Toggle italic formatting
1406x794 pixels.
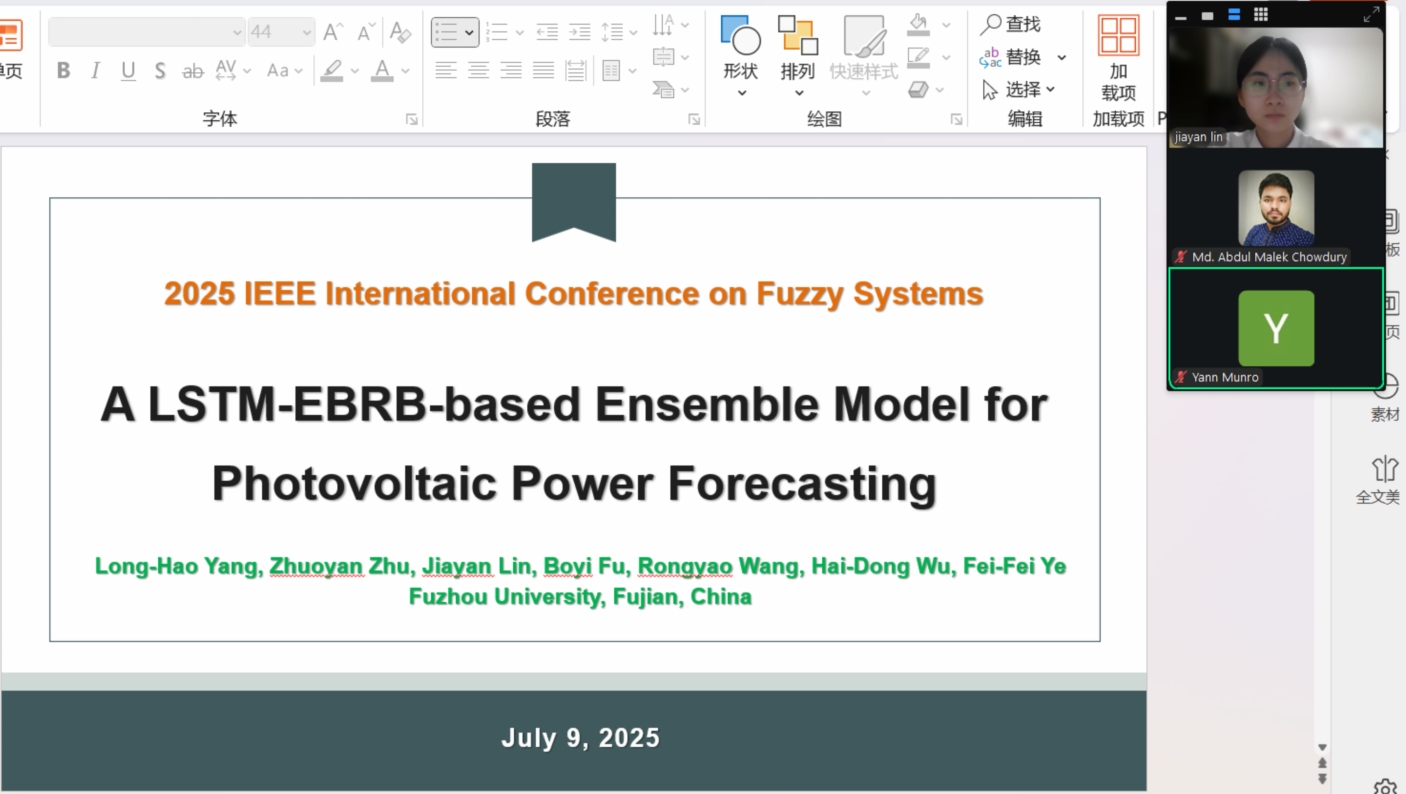[x=96, y=71]
